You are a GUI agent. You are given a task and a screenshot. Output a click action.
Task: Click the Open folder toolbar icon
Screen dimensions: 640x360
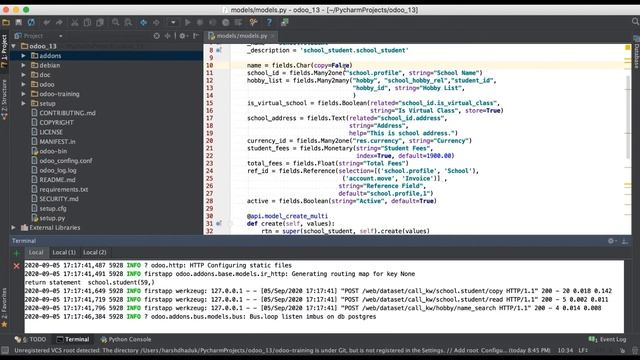[6, 22]
